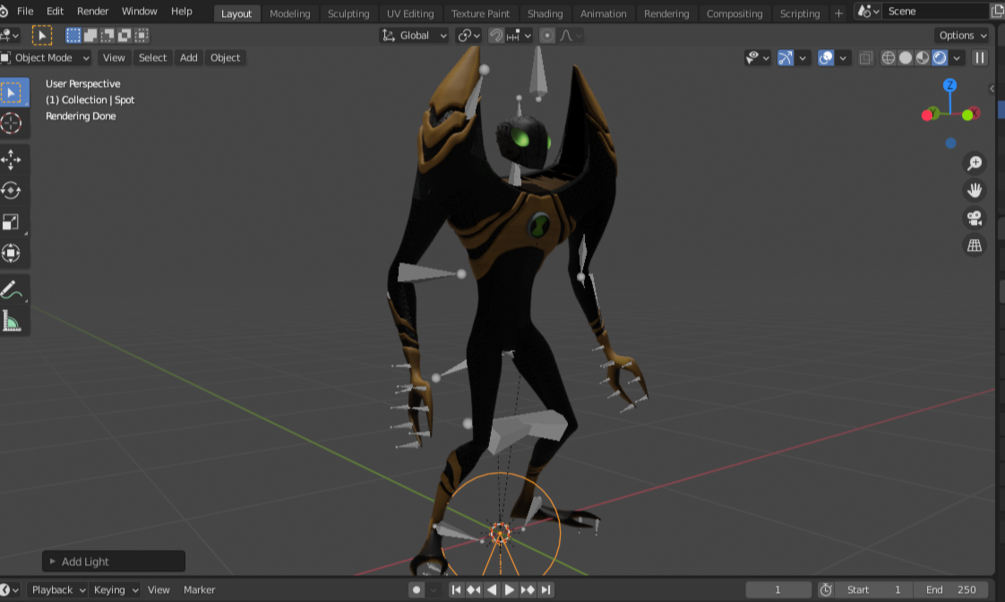1005x602 pixels.
Task: Activate the Cursor tool
Action: click(12, 123)
